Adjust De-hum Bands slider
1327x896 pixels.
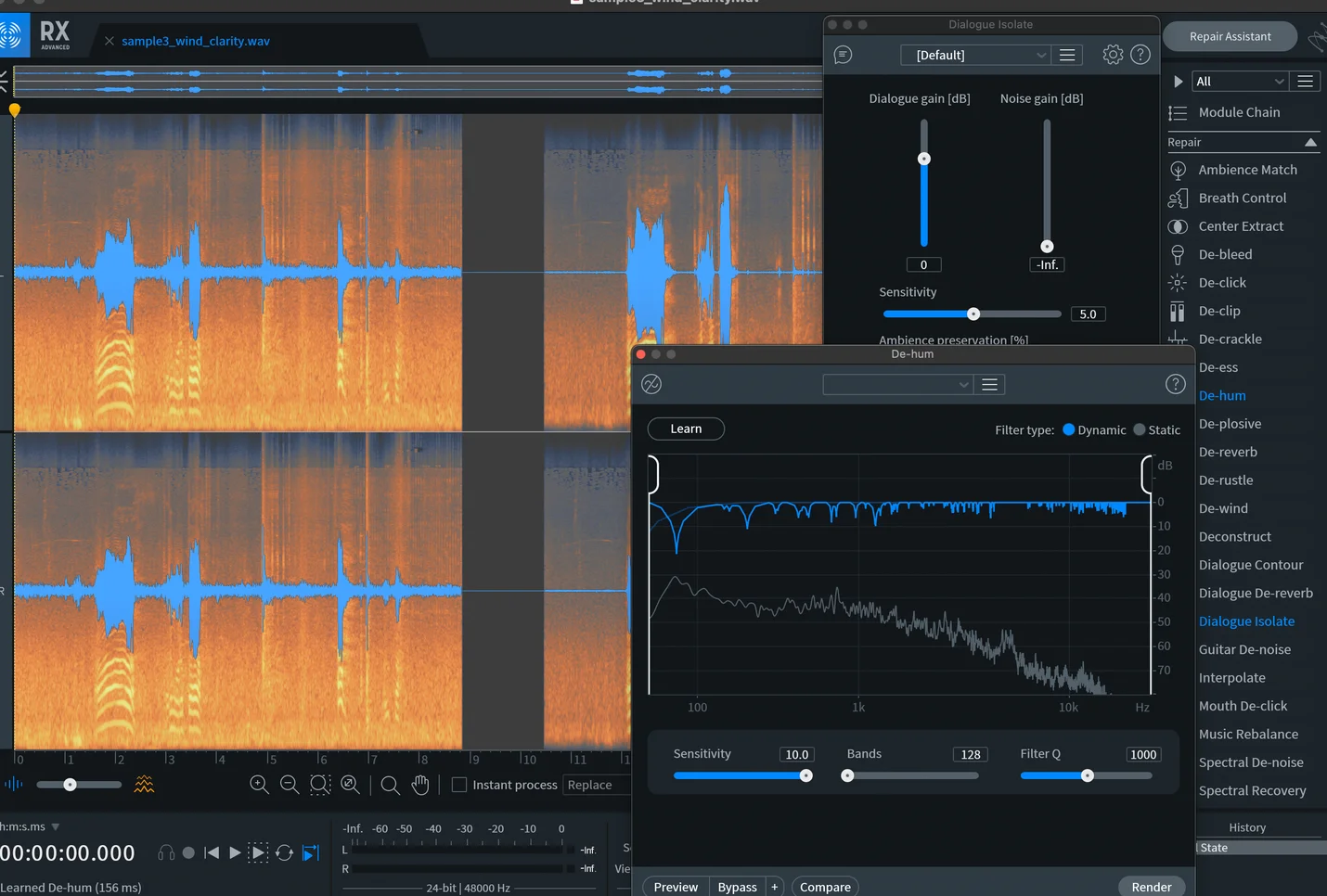point(847,775)
